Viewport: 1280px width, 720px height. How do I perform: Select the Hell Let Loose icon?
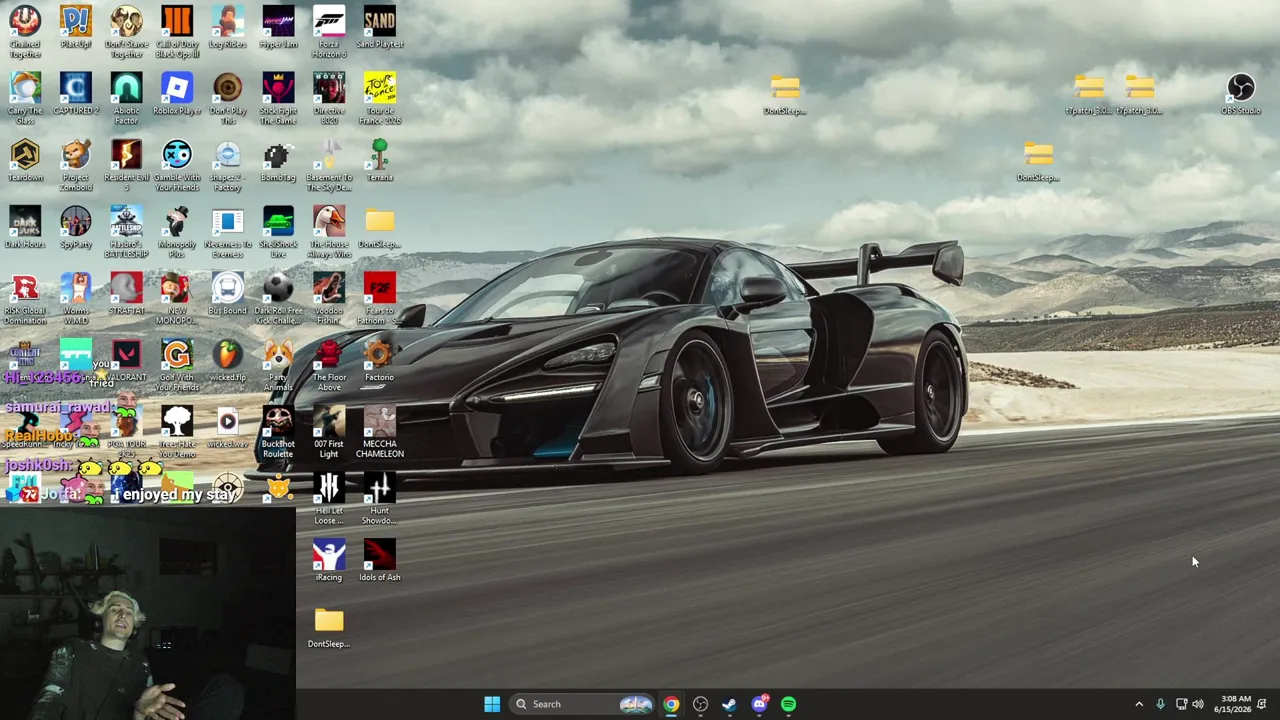[329, 498]
